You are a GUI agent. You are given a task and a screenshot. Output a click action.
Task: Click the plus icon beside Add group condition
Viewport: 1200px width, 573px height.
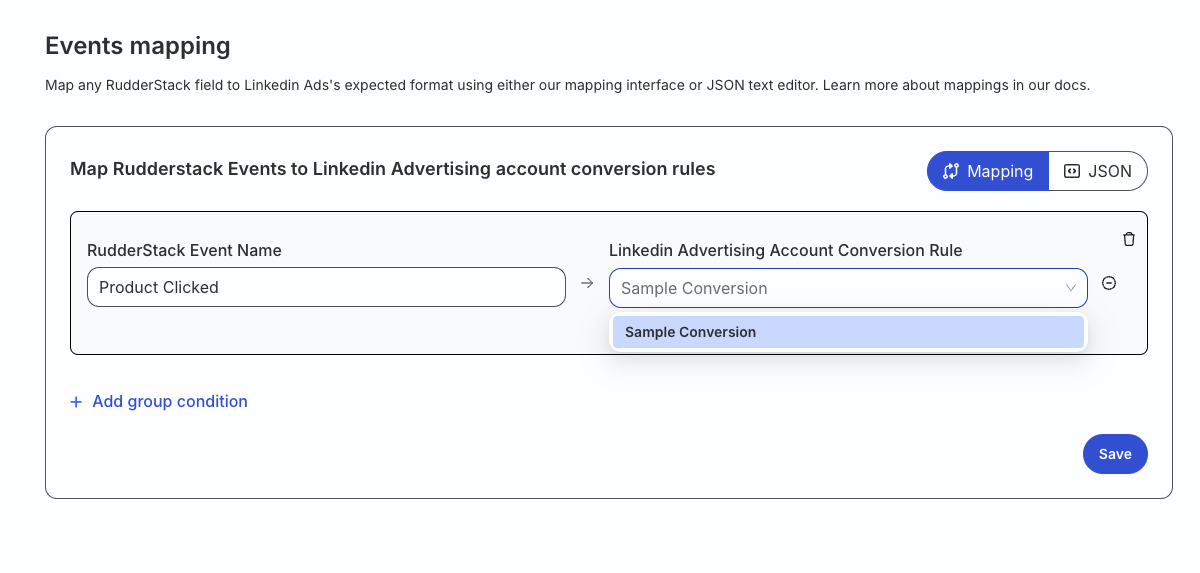[x=76, y=402]
